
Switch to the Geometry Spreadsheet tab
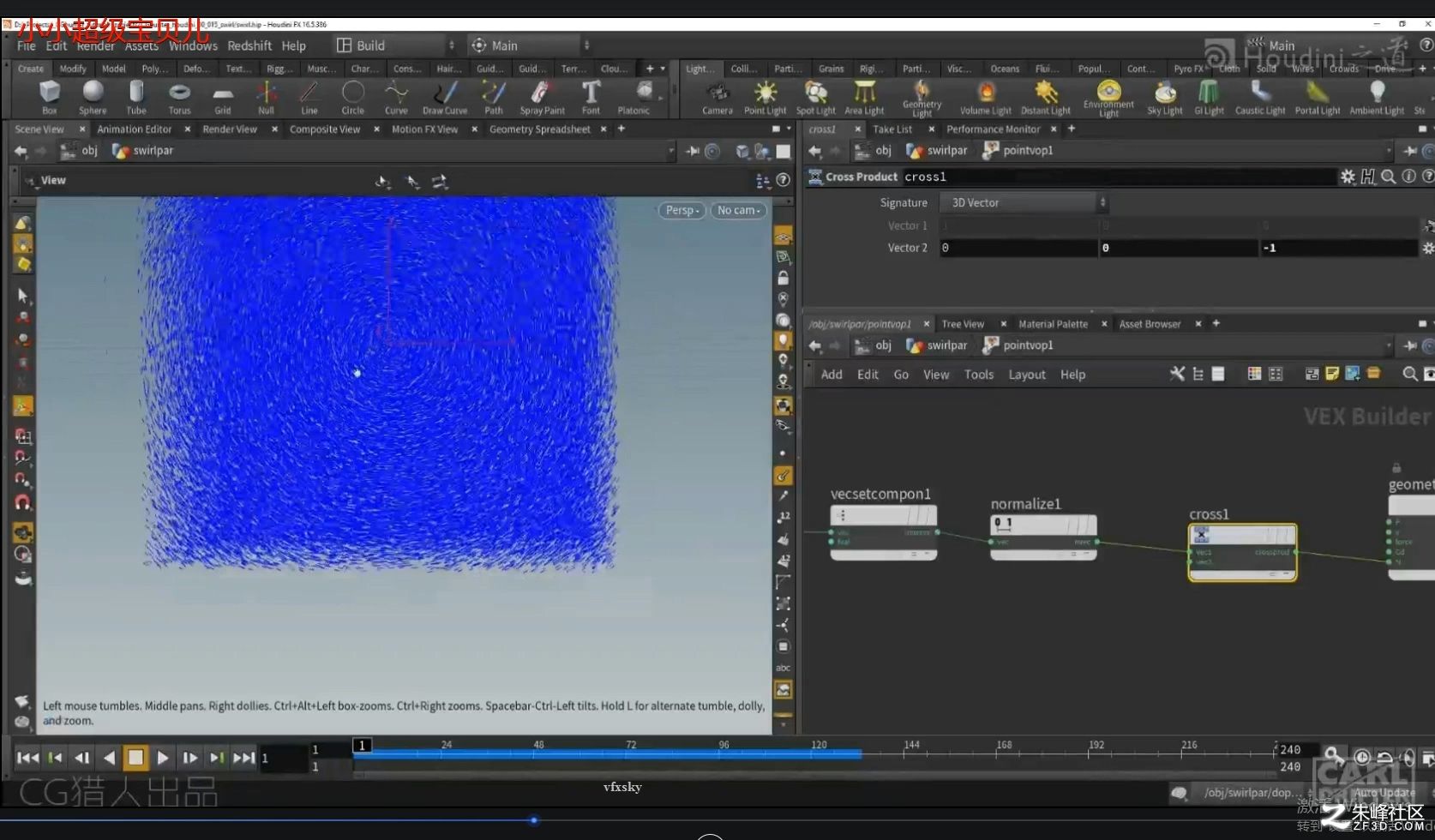[x=540, y=129]
